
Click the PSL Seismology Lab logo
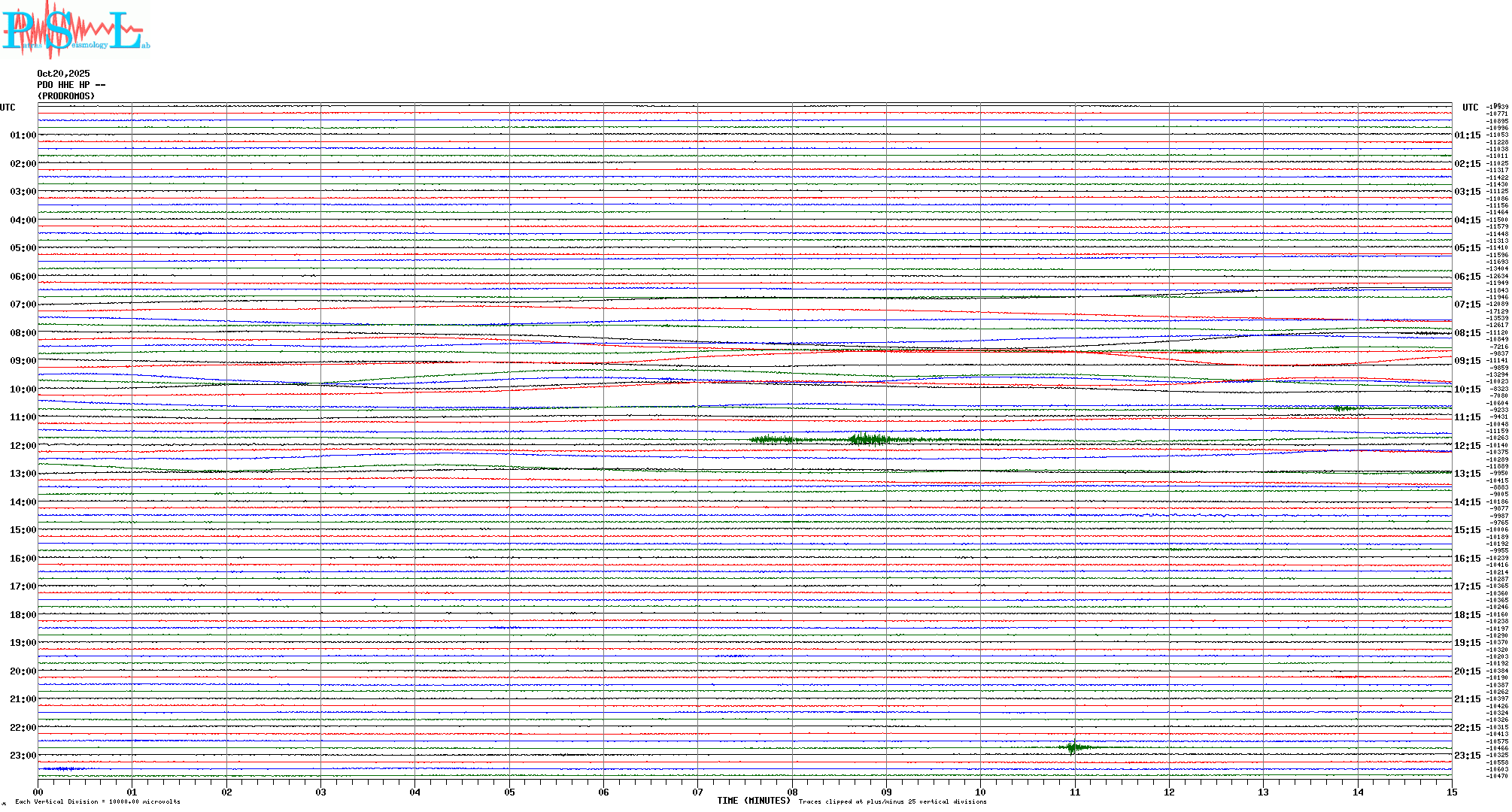point(75,30)
